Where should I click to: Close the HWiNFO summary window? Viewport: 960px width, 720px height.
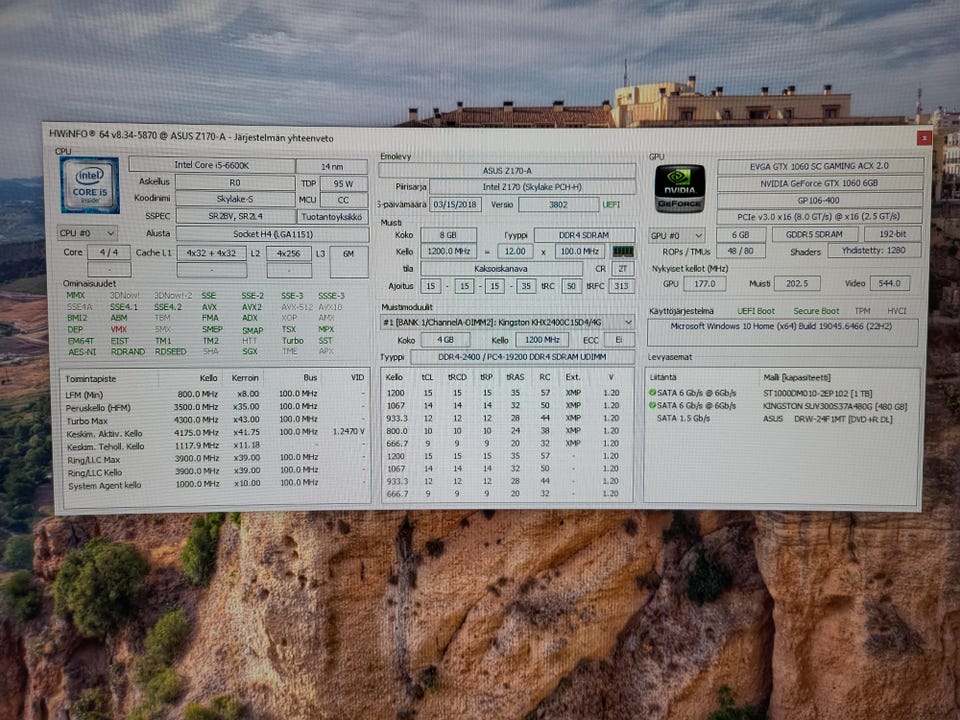point(923,138)
